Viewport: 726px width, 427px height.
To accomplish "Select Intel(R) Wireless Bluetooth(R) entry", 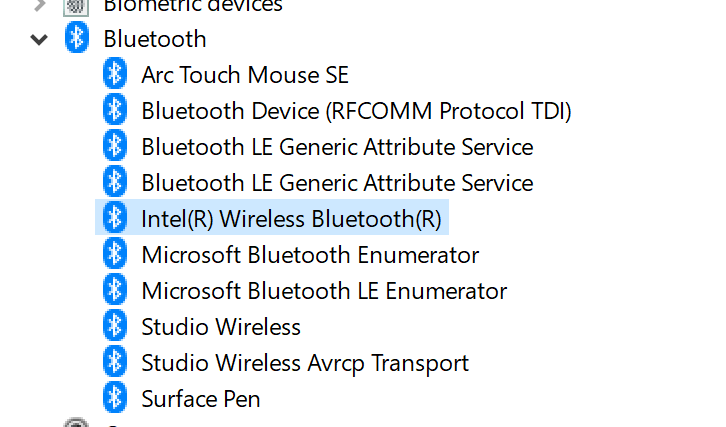I will 291,219.
